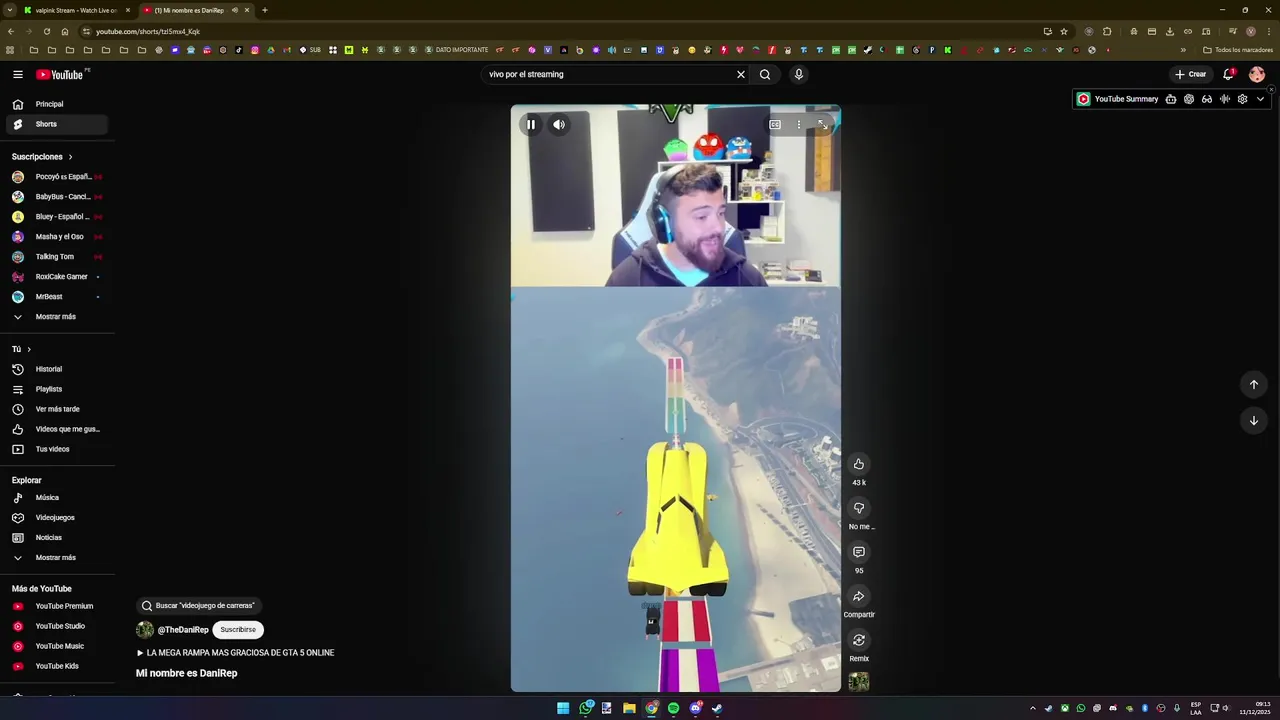Open the Short's three-dot options menu

(798, 125)
